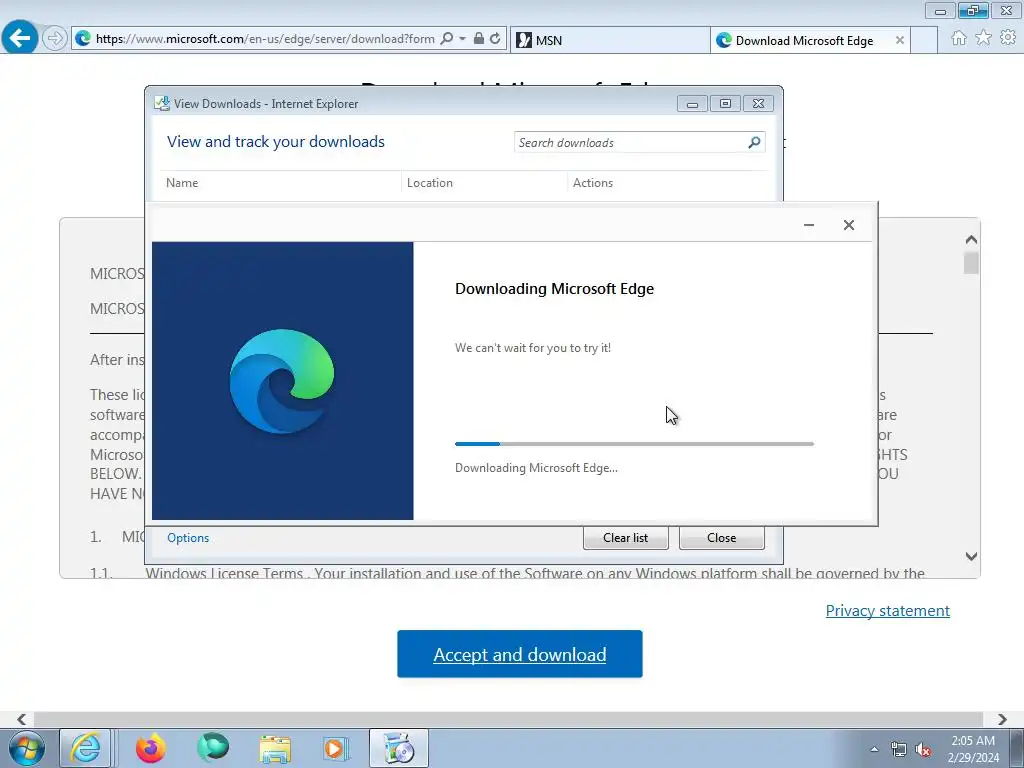1024x768 pixels.
Task: Click the network tray icon
Action: coord(899,749)
